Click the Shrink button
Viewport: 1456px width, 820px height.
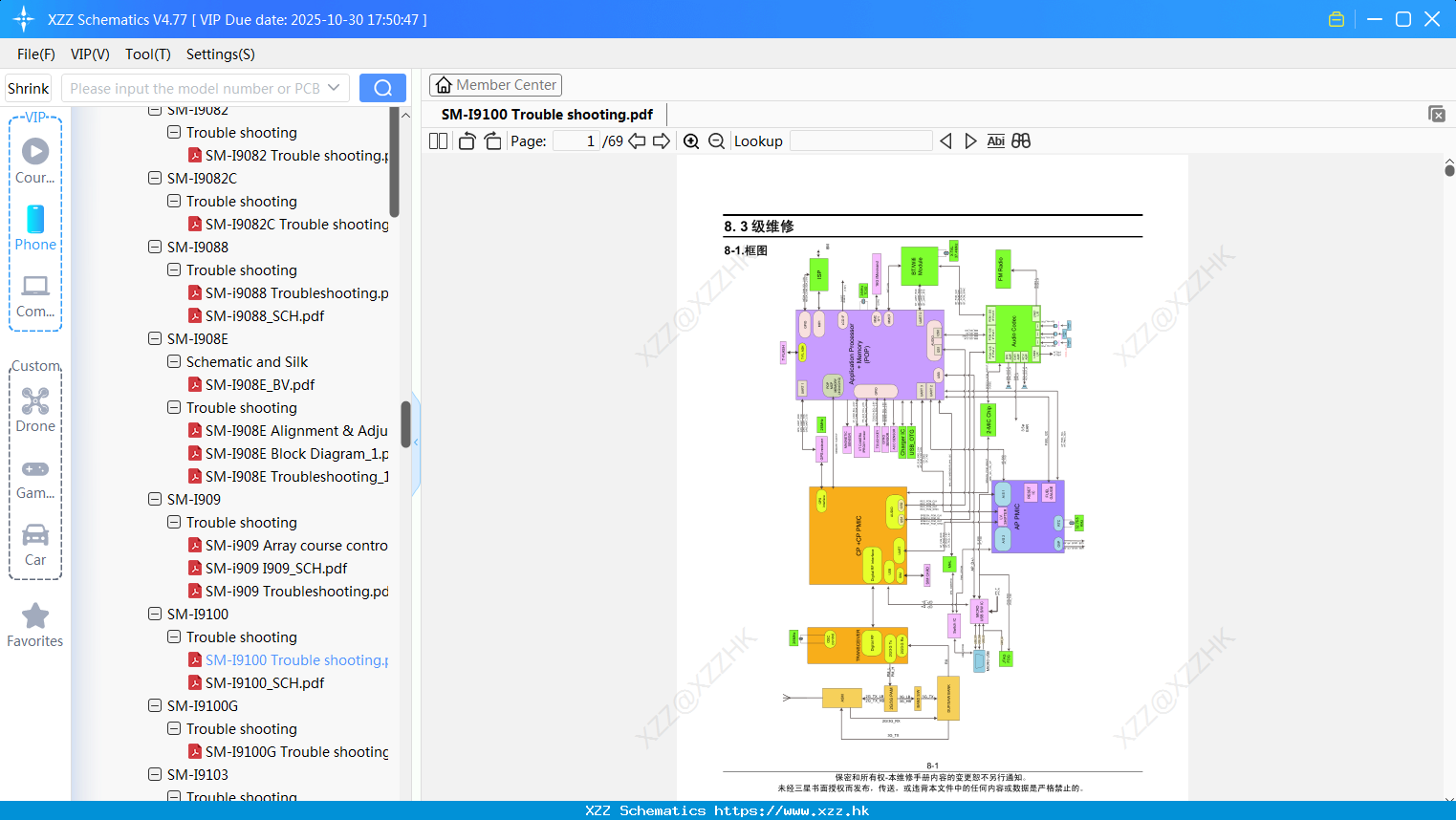click(x=28, y=88)
